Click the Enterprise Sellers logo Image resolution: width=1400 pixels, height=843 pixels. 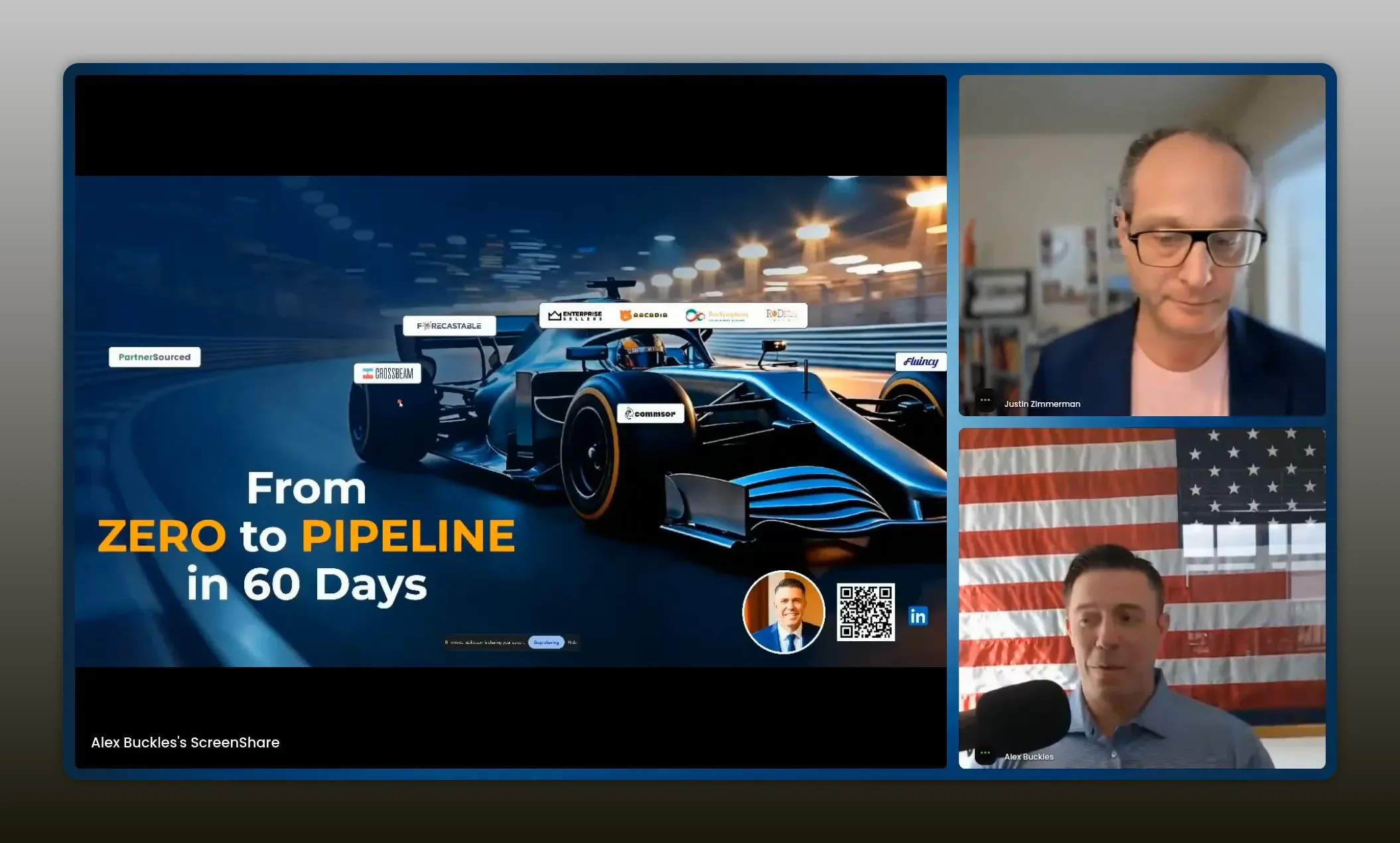pyautogui.click(x=575, y=315)
